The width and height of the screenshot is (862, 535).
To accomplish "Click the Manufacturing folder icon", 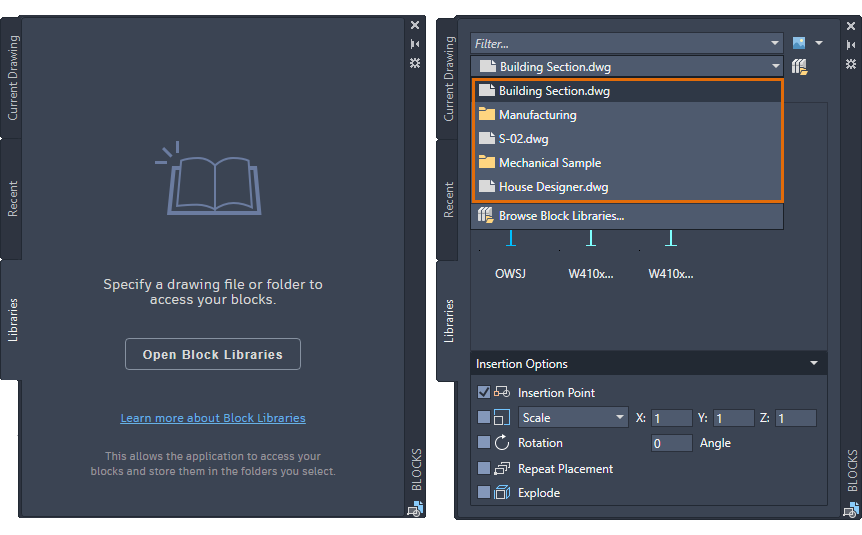I will (487, 114).
